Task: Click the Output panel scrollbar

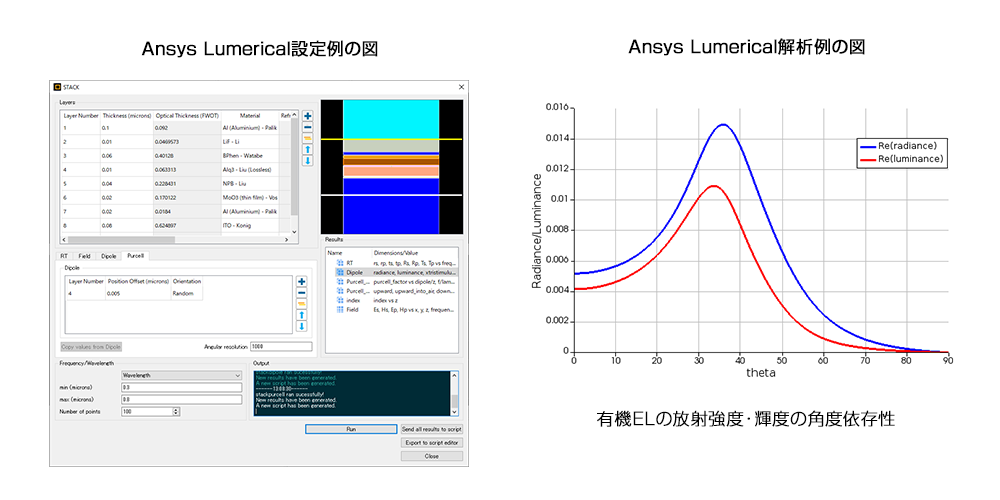Action: click(455, 393)
